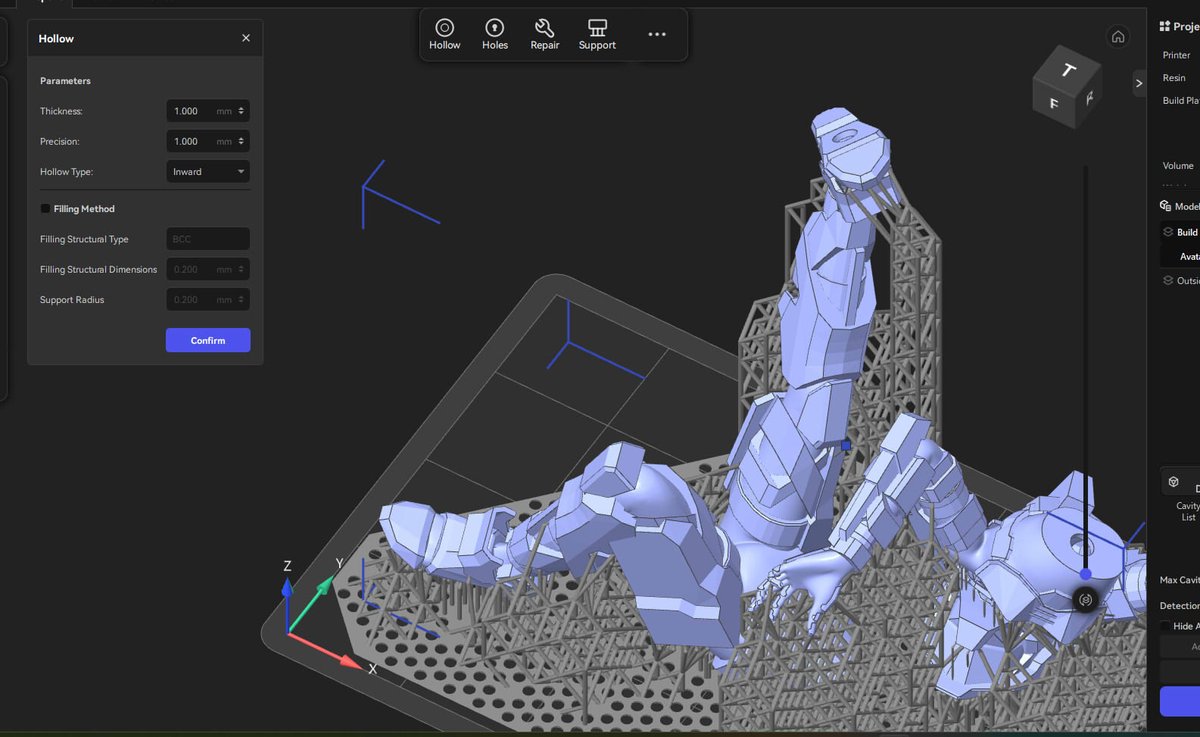Open the Support tool
This screenshot has width=1200, height=737.
(597, 34)
